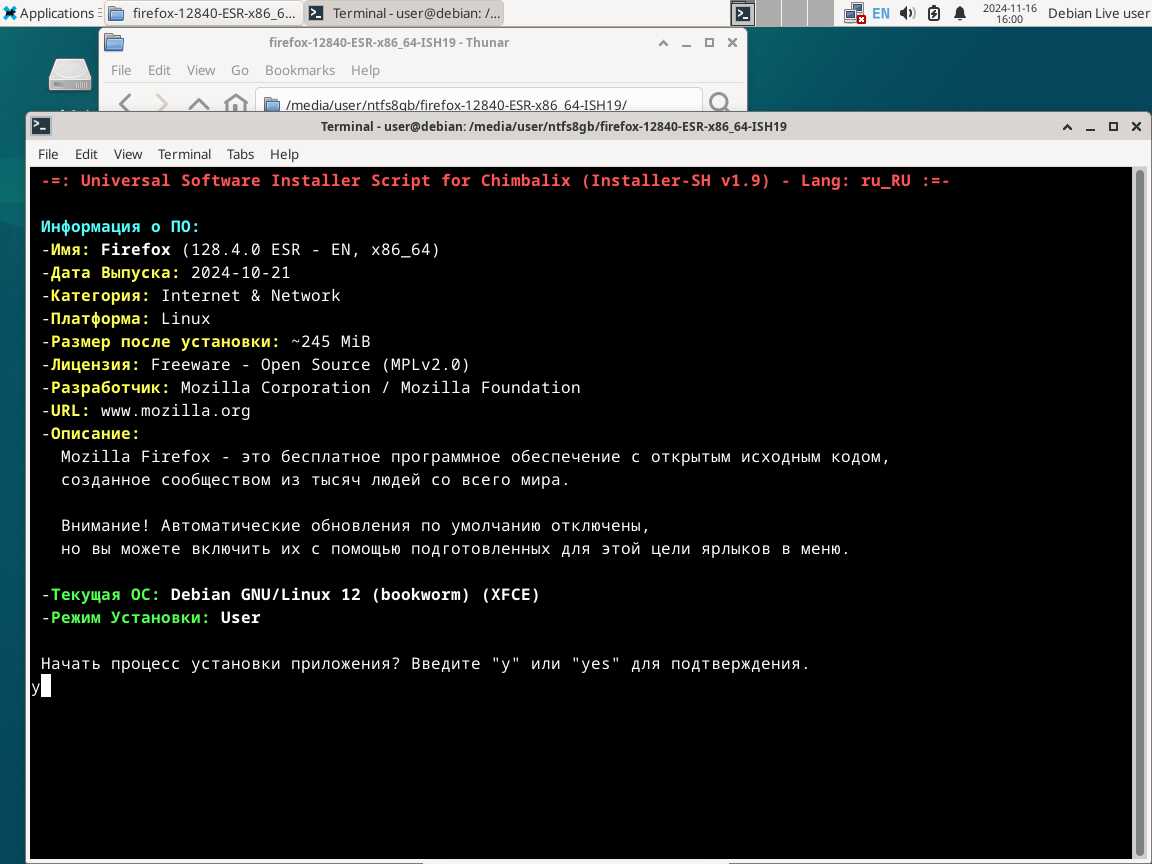Viewport: 1152px width, 864px height.
Task: Open the network connection tray icon
Action: [854, 13]
